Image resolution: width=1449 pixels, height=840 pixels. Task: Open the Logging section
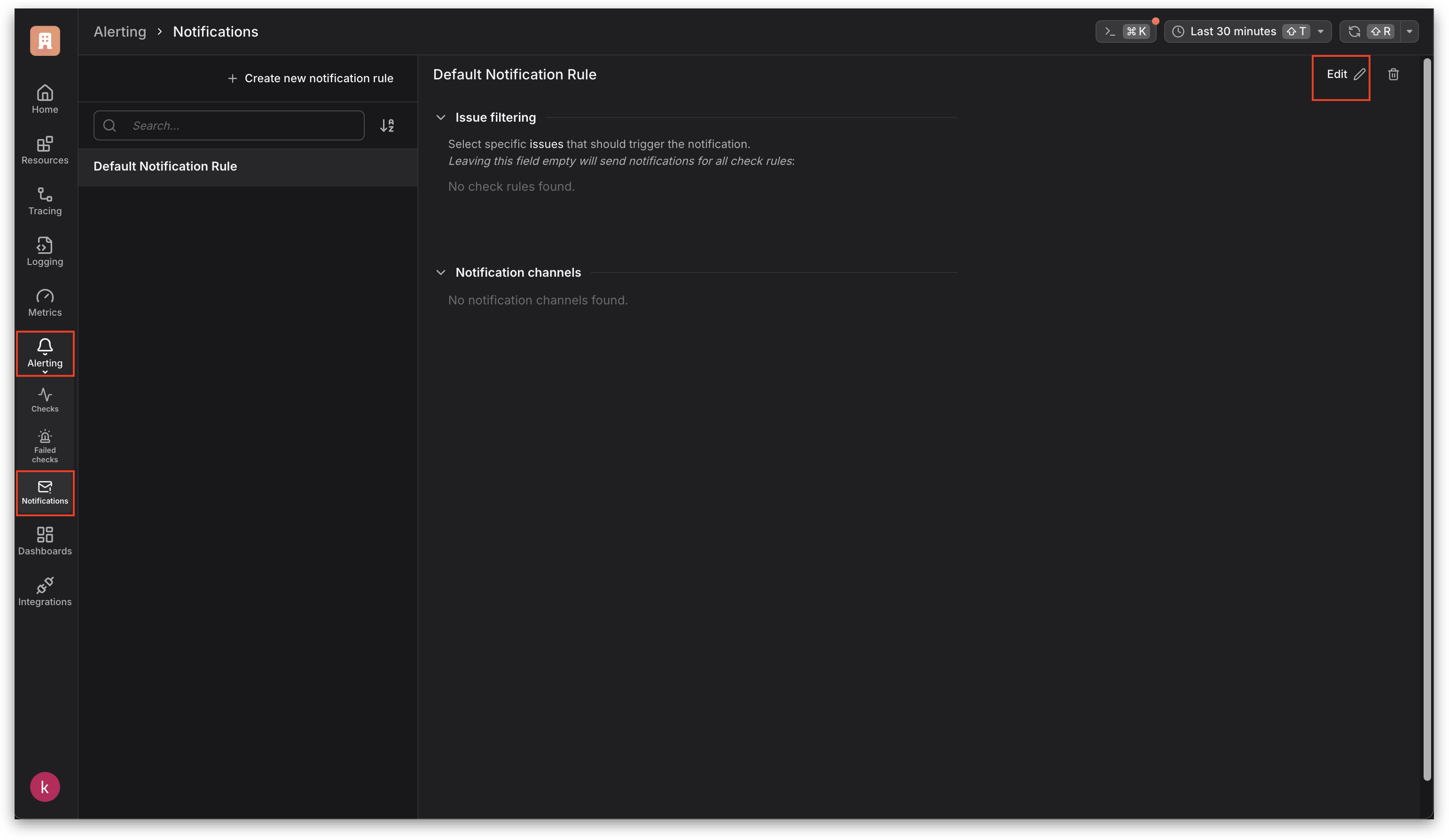45,251
